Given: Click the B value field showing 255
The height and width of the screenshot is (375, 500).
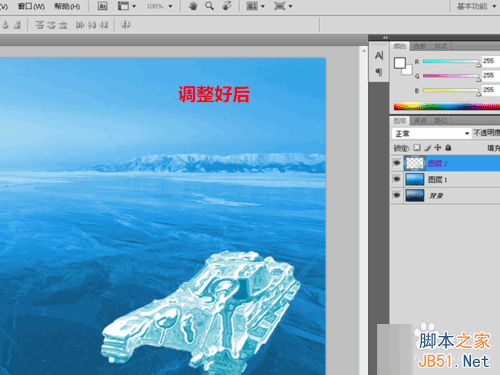Looking at the screenshot, I should coord(491,90).
